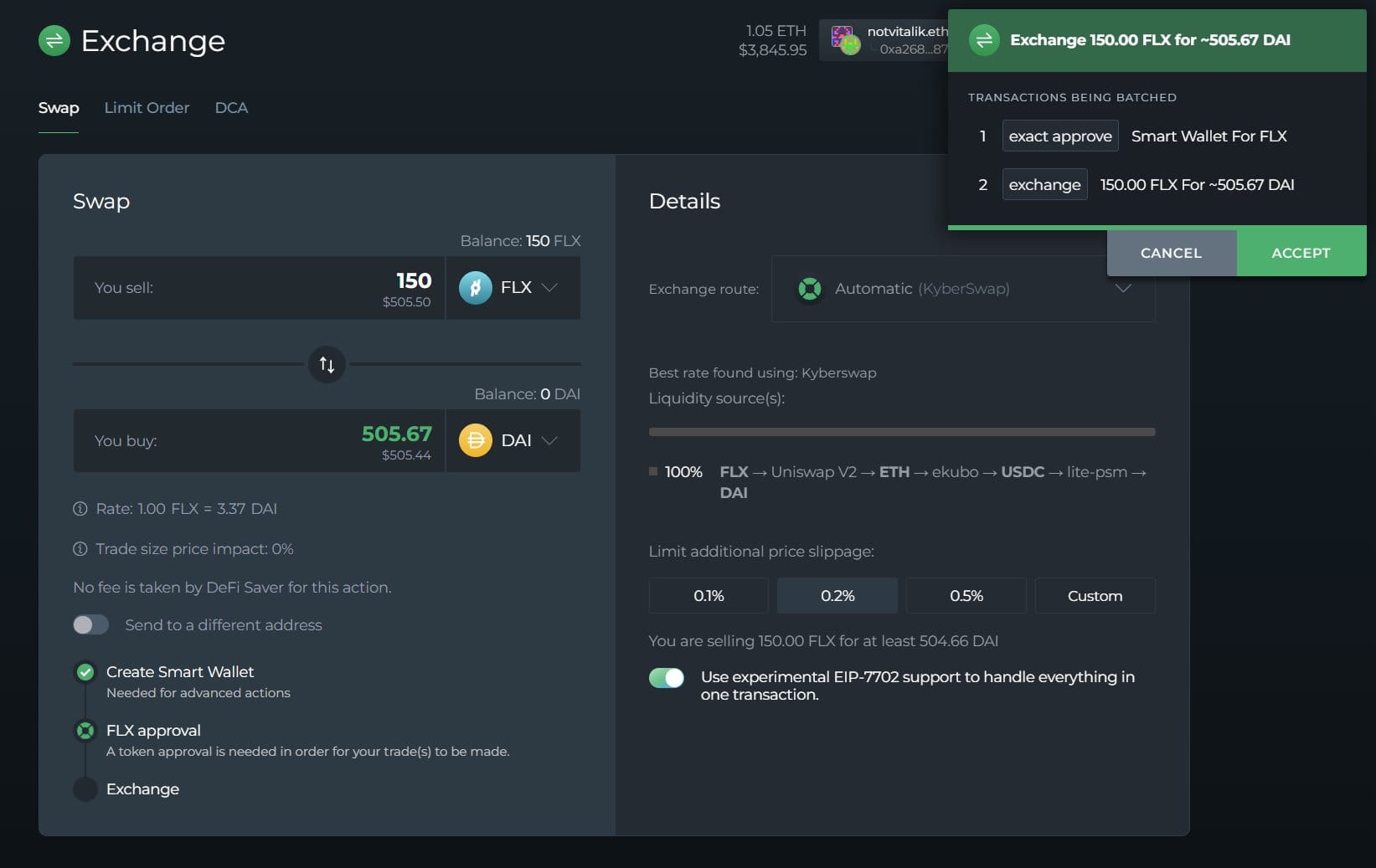Toggle Send to a different address
The height and width of the screenshot is (868, 1376).
point(90,624)
